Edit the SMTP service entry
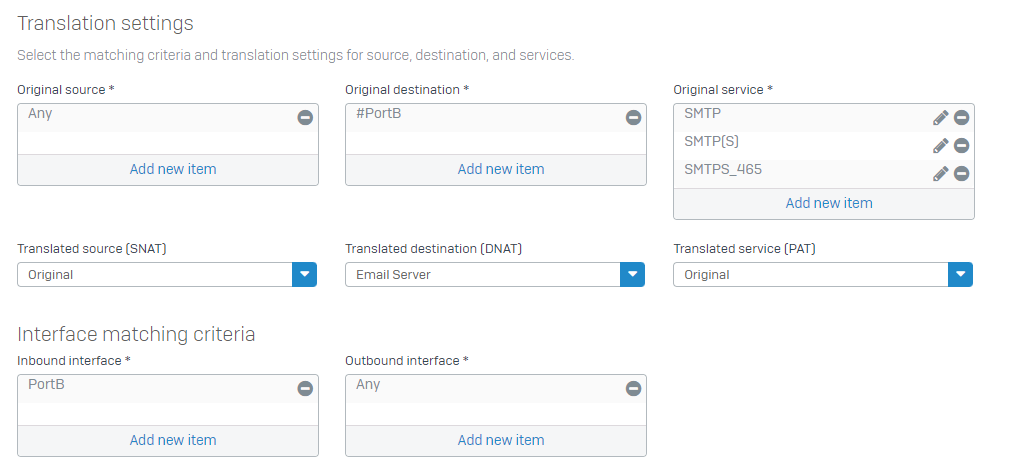The image size is (1029, 464). [940, 117]
